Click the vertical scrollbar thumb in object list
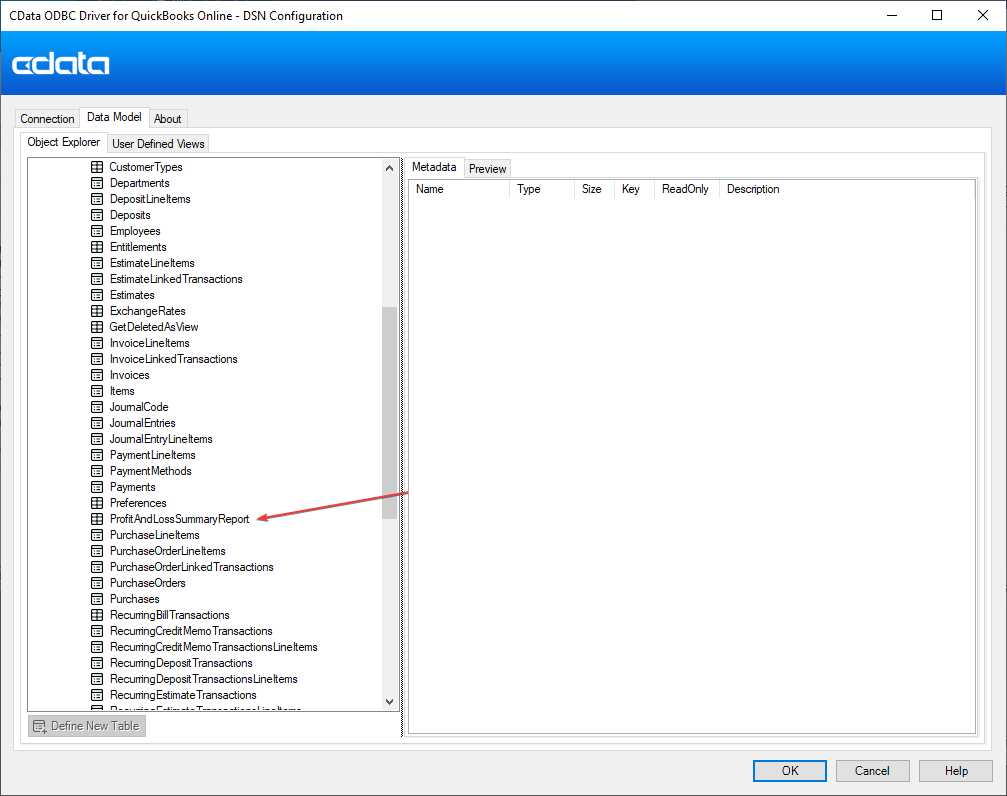1007x796 pixels. [x=389, y=412]
